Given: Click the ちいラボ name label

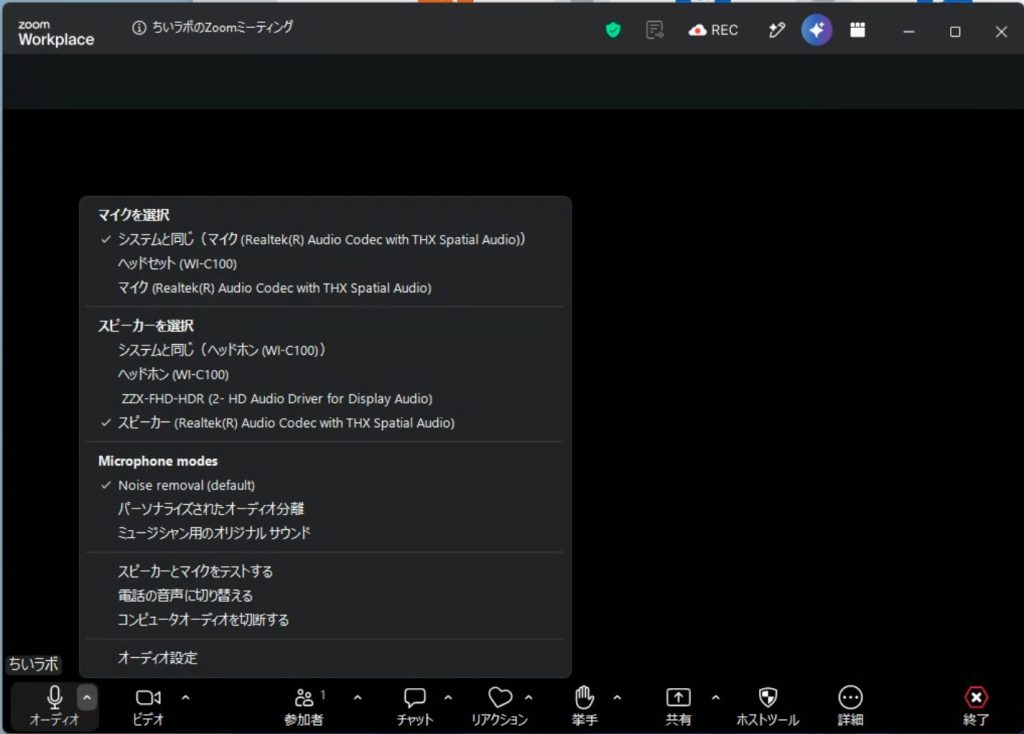Looking at the screenshot, I should click(x=33, y=664).
